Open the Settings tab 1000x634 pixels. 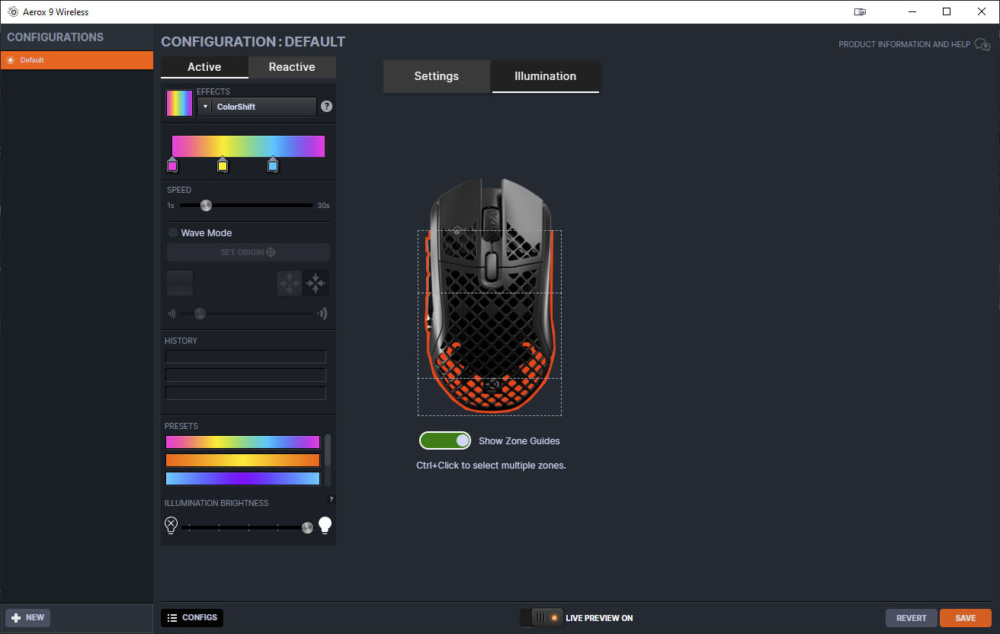tap(436, 76)
